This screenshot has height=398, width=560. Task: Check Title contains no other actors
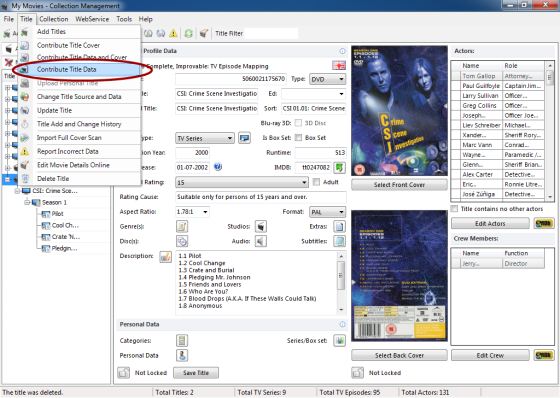click(x=454, y=209)
